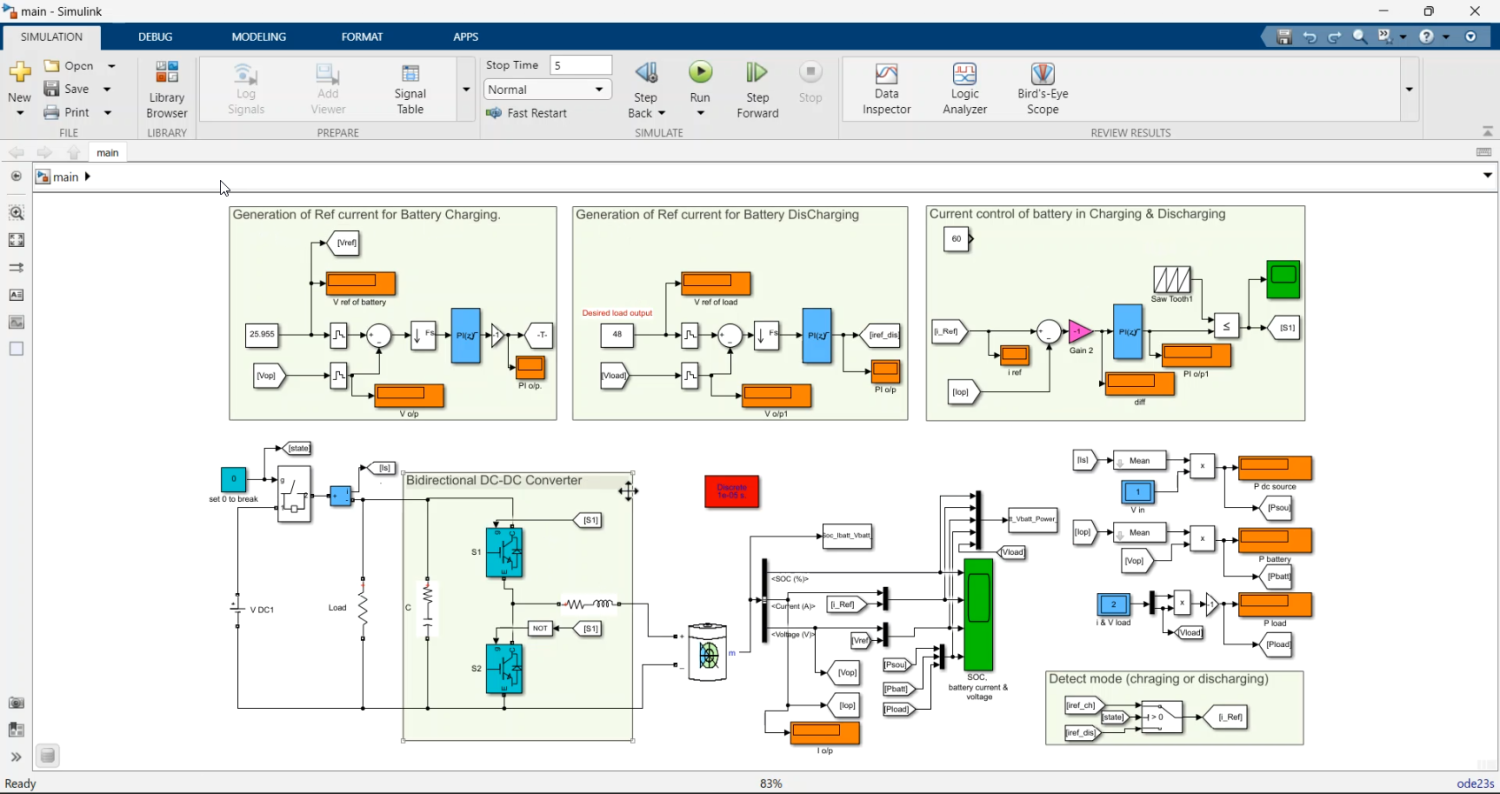Click the Step Forward icon
Screen dimensions: 1500x794
[x=757, y=73]
